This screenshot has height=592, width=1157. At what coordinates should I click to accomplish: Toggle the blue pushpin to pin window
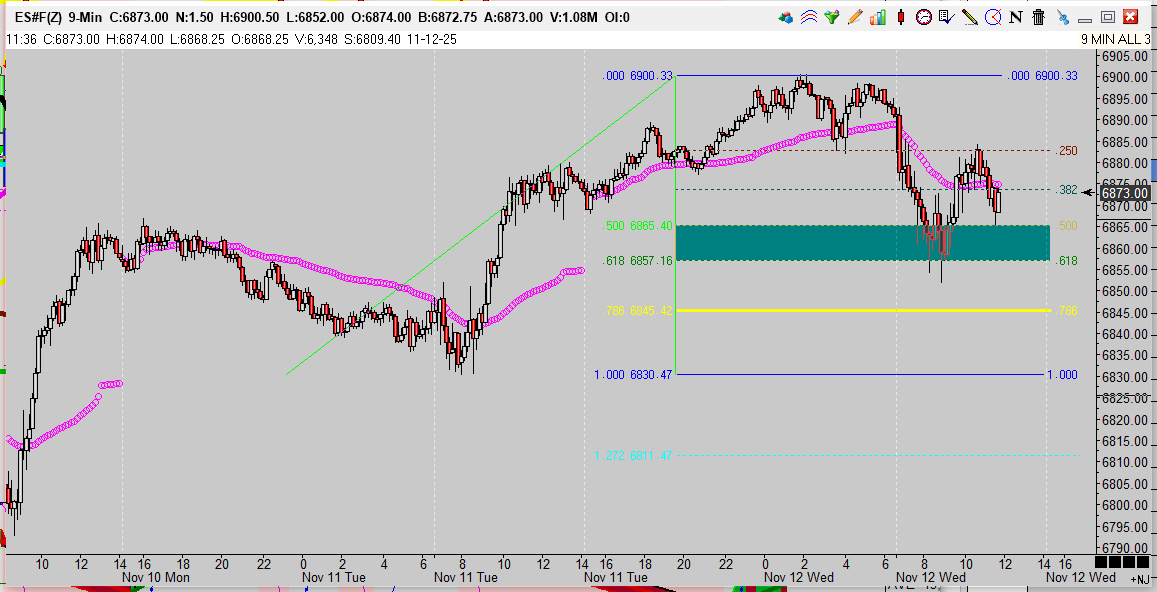point(1061,17)
